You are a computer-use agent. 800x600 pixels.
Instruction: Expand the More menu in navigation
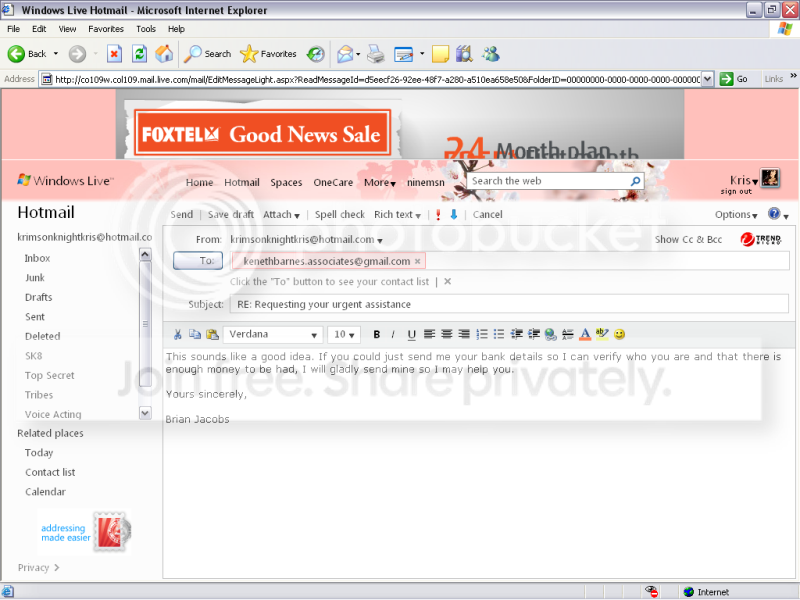pyautogui.click(x=380, y=183)
